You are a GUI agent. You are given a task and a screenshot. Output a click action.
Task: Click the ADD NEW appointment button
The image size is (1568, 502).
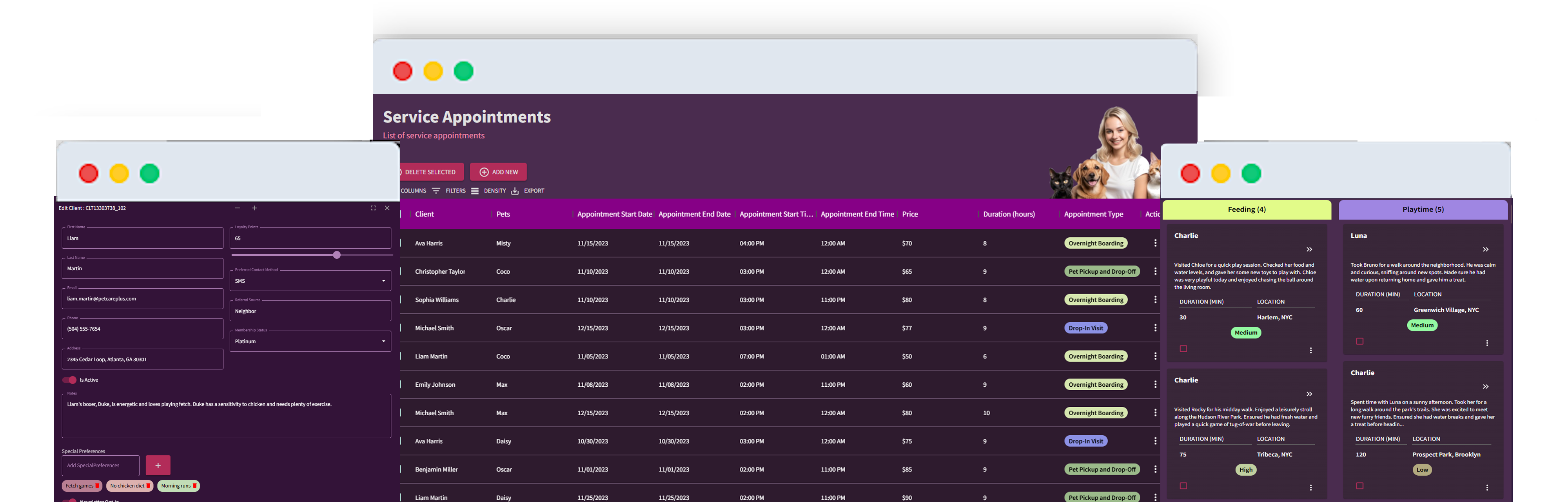point(498,172)
